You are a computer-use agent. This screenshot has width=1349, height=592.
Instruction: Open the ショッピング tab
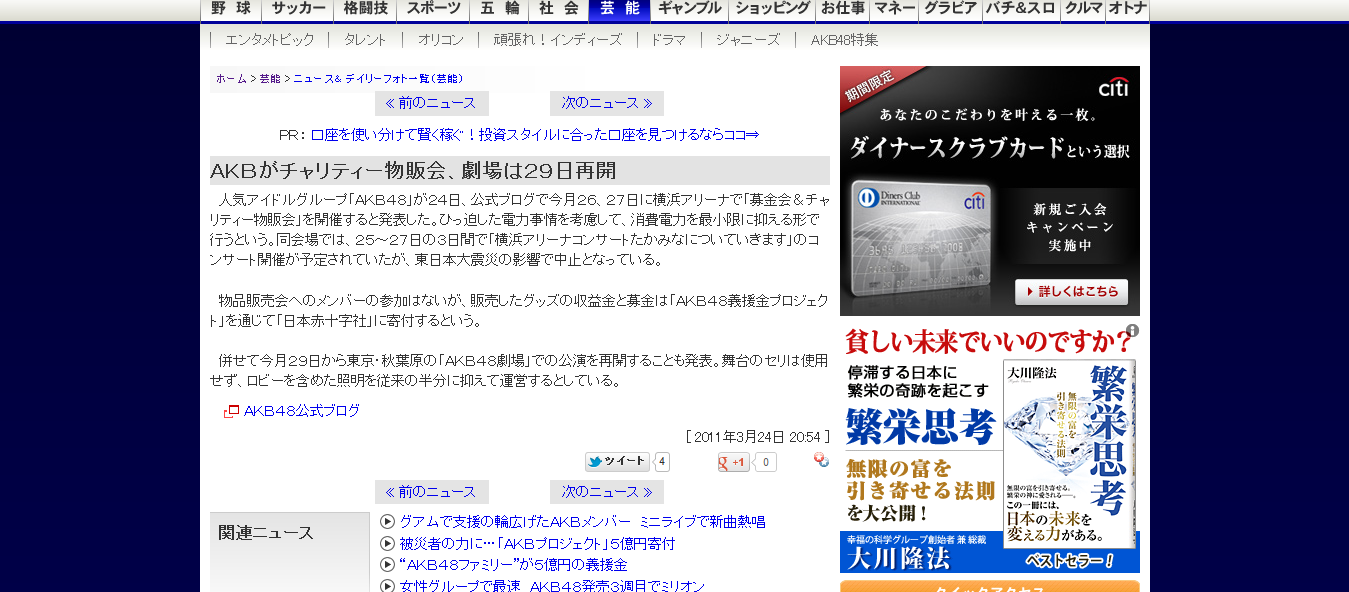click(x=772, y=10)
